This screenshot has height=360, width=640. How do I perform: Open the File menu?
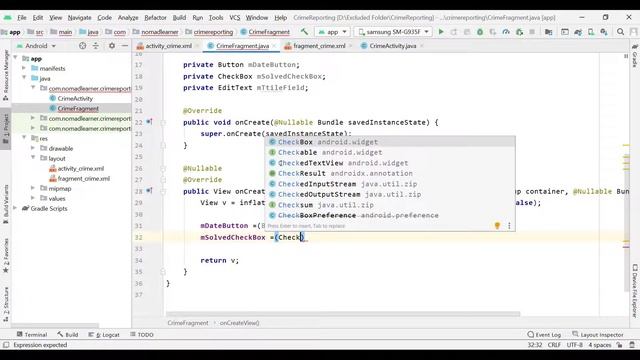[22, 18]
